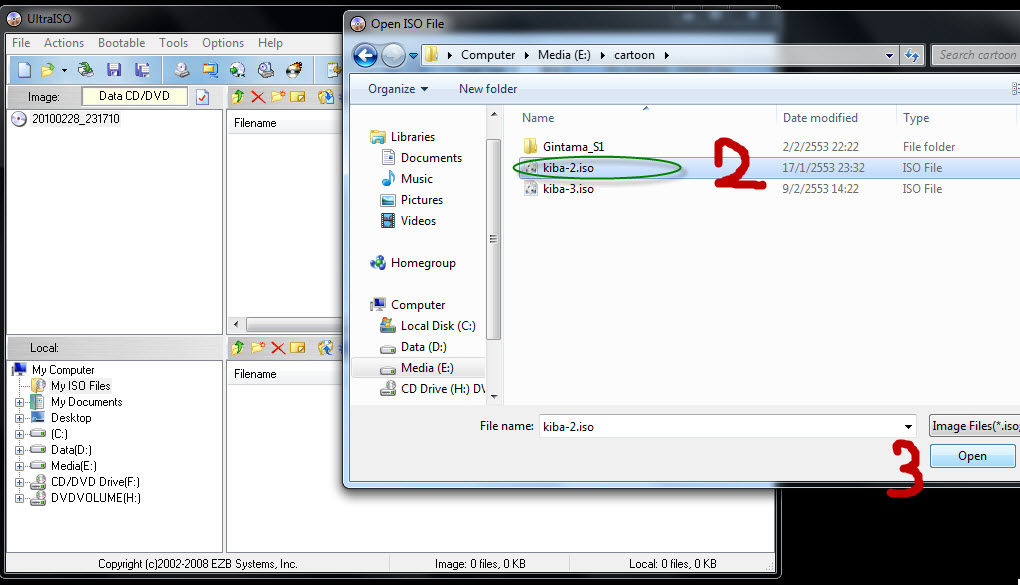Toggle the checkmark icon beside Data CD/DVD
The height and width of the screenshot is (585, 1020).
[202, 97]
